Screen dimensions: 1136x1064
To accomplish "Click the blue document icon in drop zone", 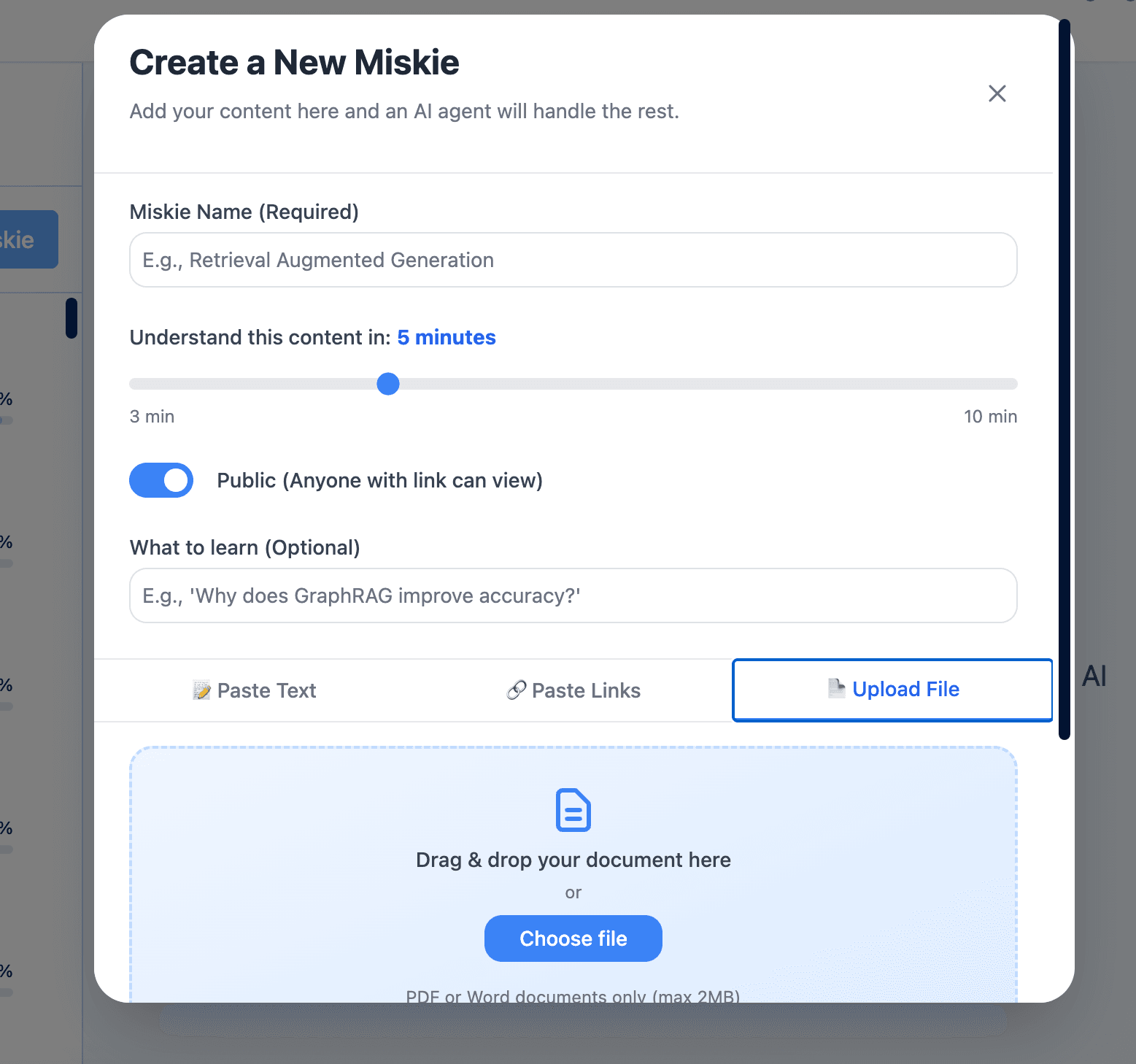I will coord(573,810).
